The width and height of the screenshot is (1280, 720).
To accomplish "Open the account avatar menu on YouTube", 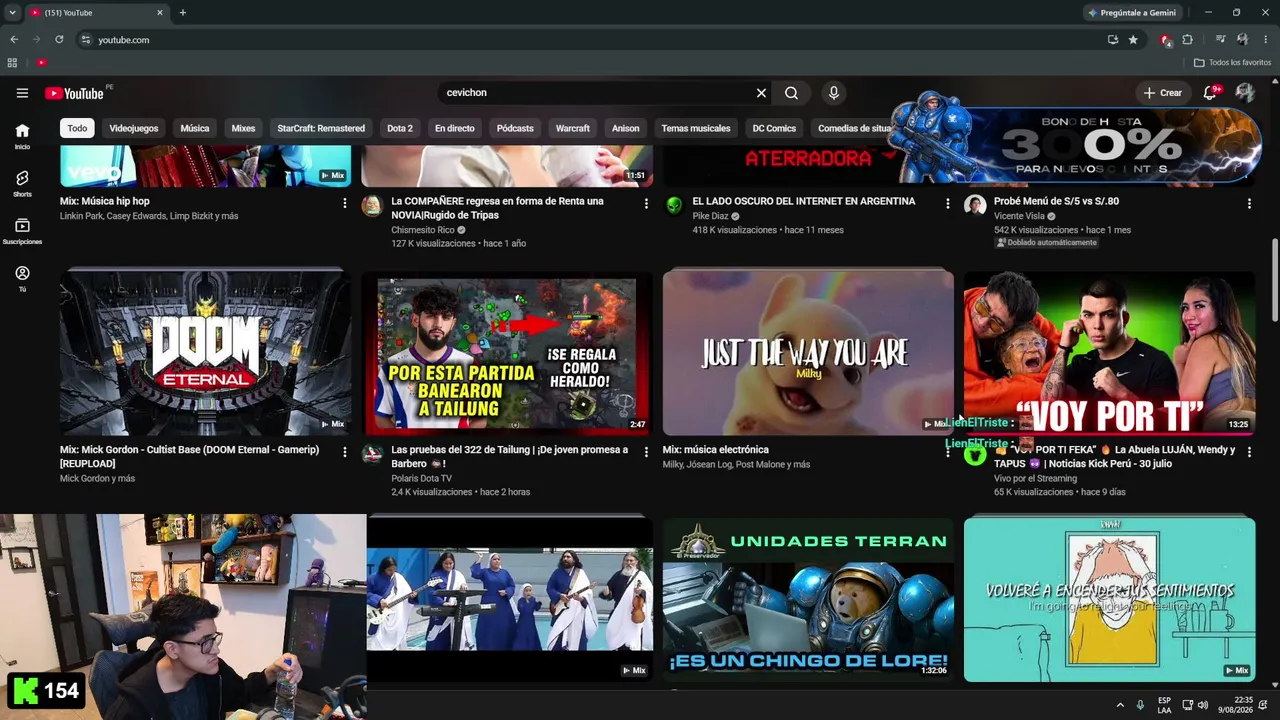I will coord(1245,93).
